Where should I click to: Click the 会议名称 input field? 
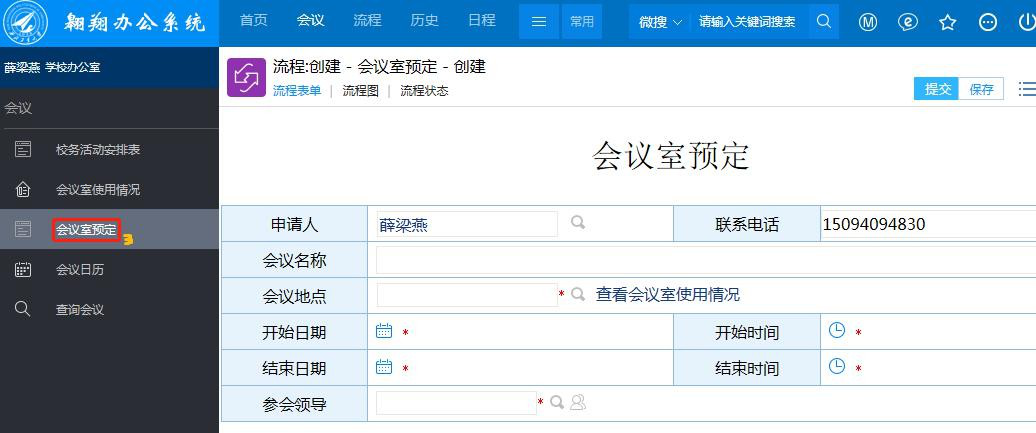tap(700, 260)
